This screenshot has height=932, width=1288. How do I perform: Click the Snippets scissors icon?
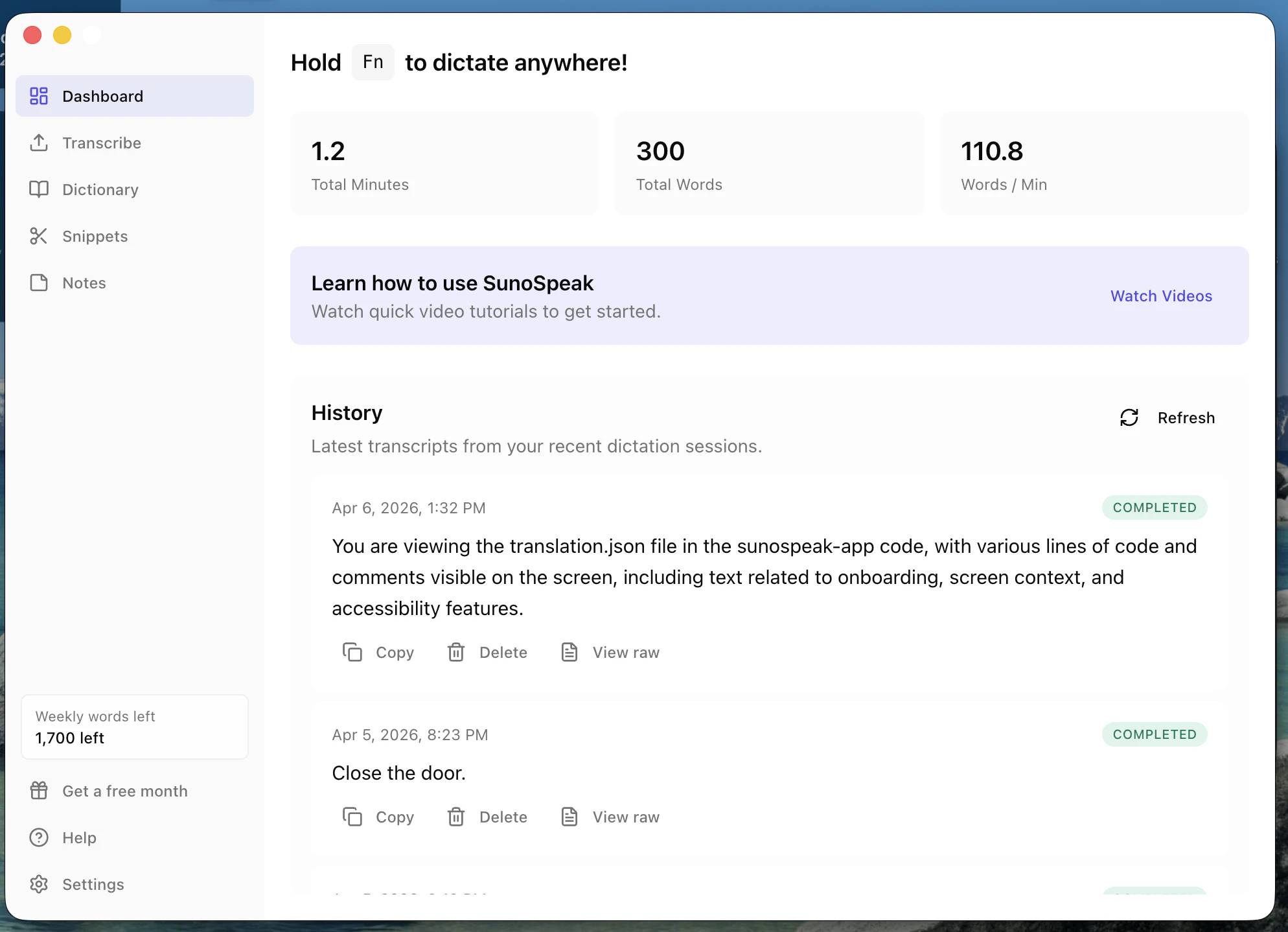coord(39,236)
